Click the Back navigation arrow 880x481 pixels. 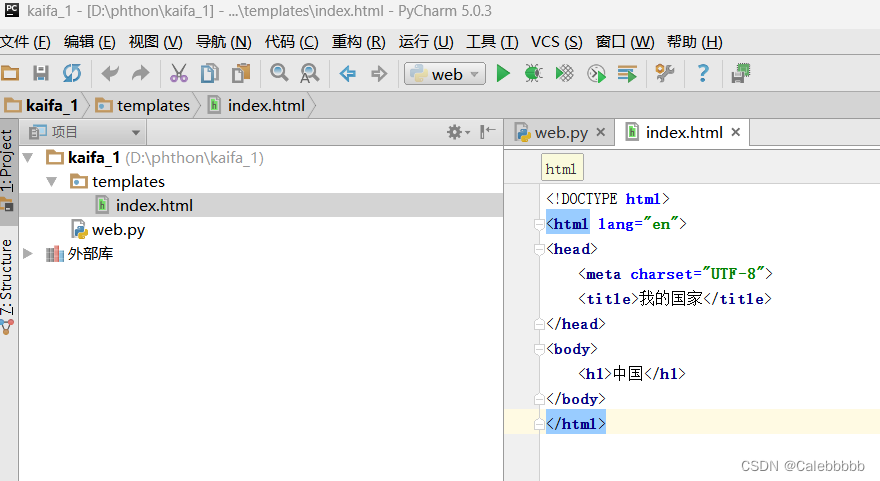click(x=348, y=74)
